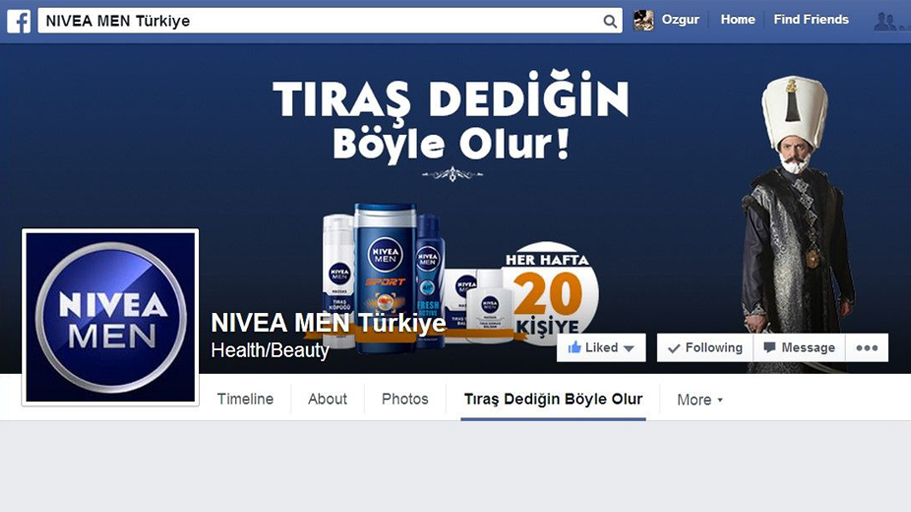The image size is (911, 512).
Task: Open the Liked dropdown button
Action: (601, 348)
